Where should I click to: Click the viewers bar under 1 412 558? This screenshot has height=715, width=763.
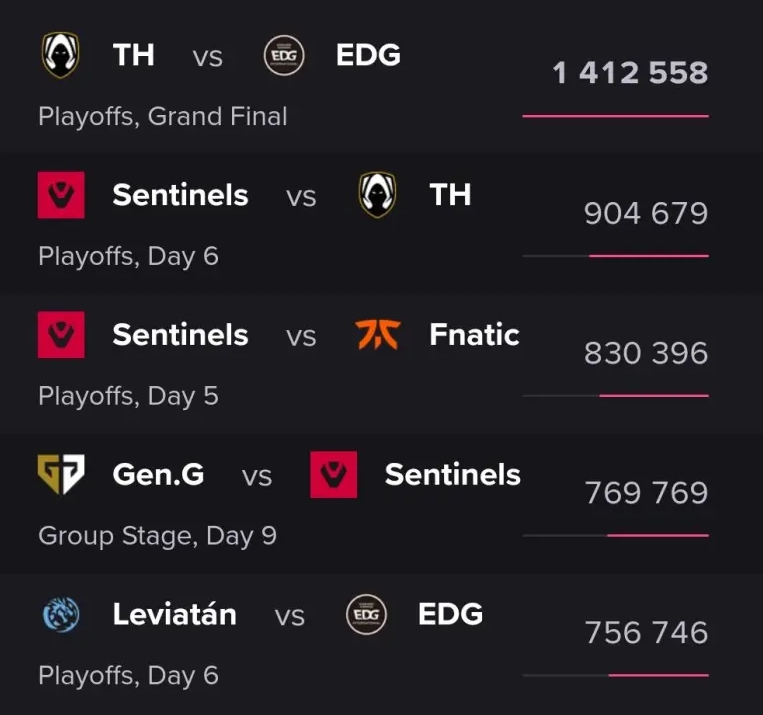pos(615,117)
